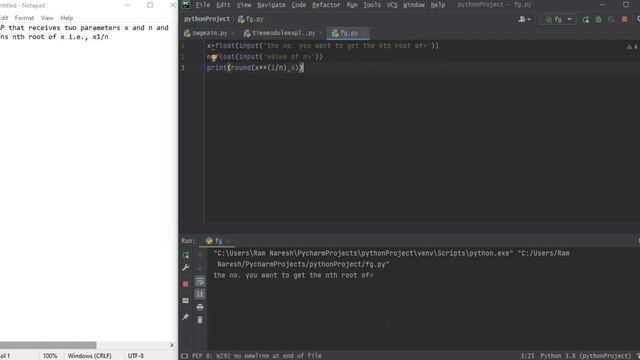Open Notepad Help menu
Image resolution: width=640 pixels, height=360 pixels.
67,18
